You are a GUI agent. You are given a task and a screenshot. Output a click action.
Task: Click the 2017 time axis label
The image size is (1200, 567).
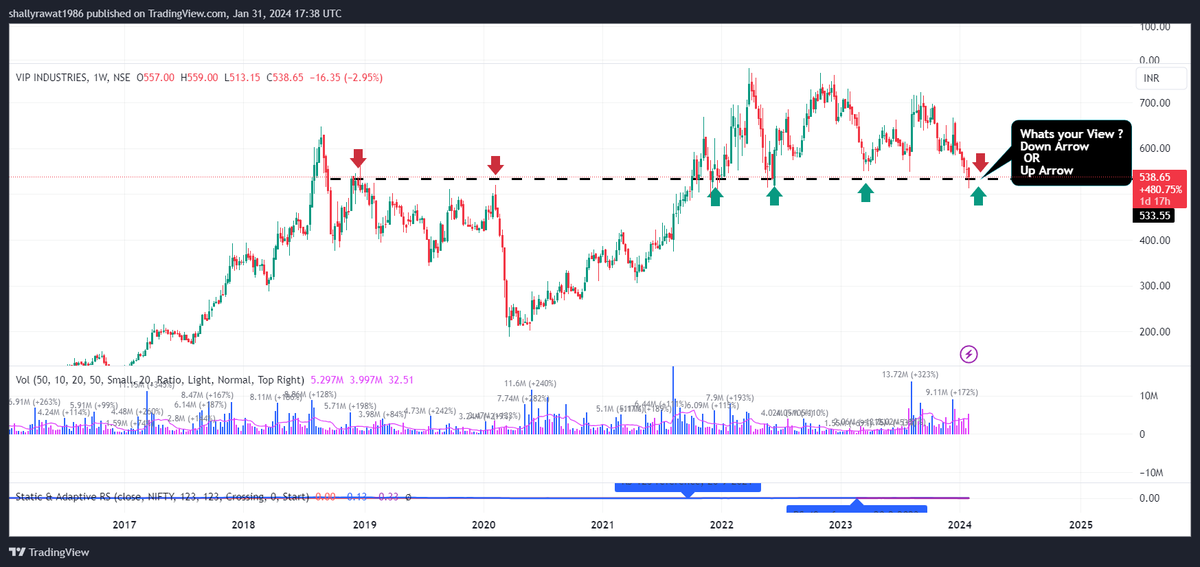(124, 524)
